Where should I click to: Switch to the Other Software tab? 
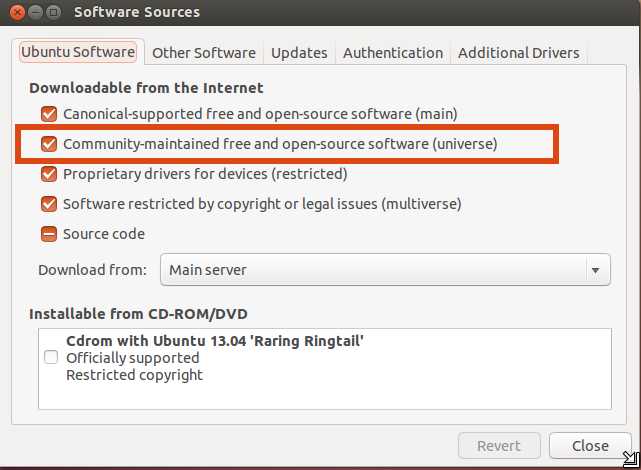point(204,53)
